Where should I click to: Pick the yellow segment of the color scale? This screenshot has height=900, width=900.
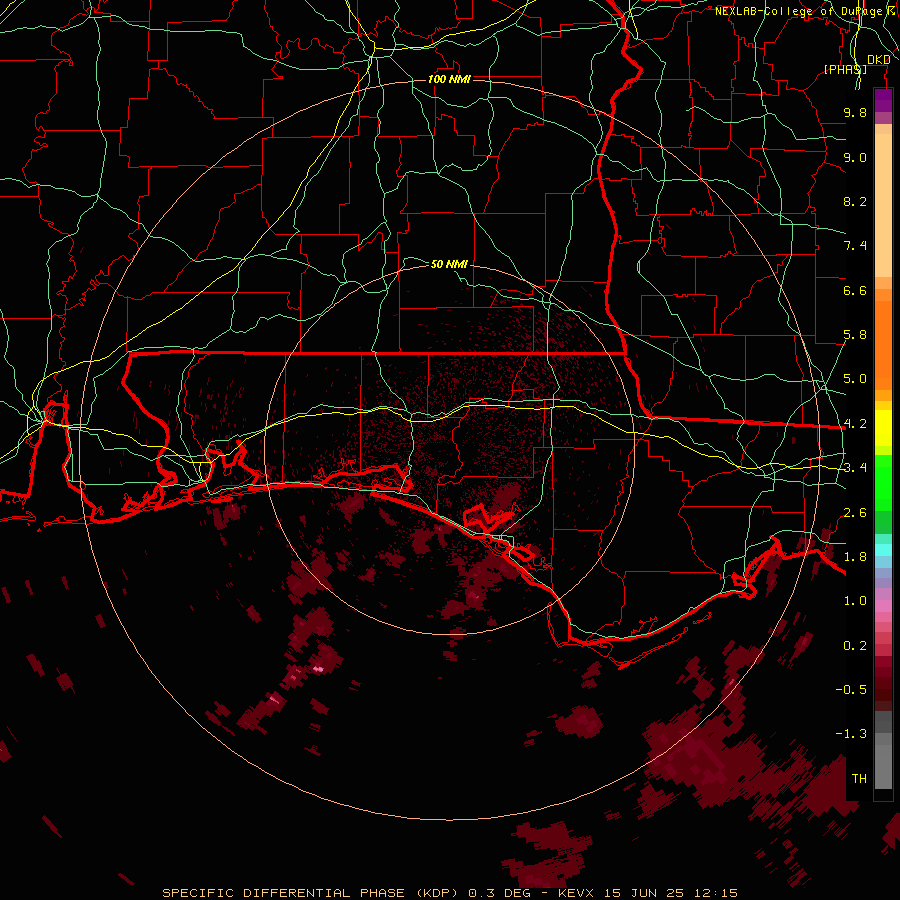click(x=883, y=428)
